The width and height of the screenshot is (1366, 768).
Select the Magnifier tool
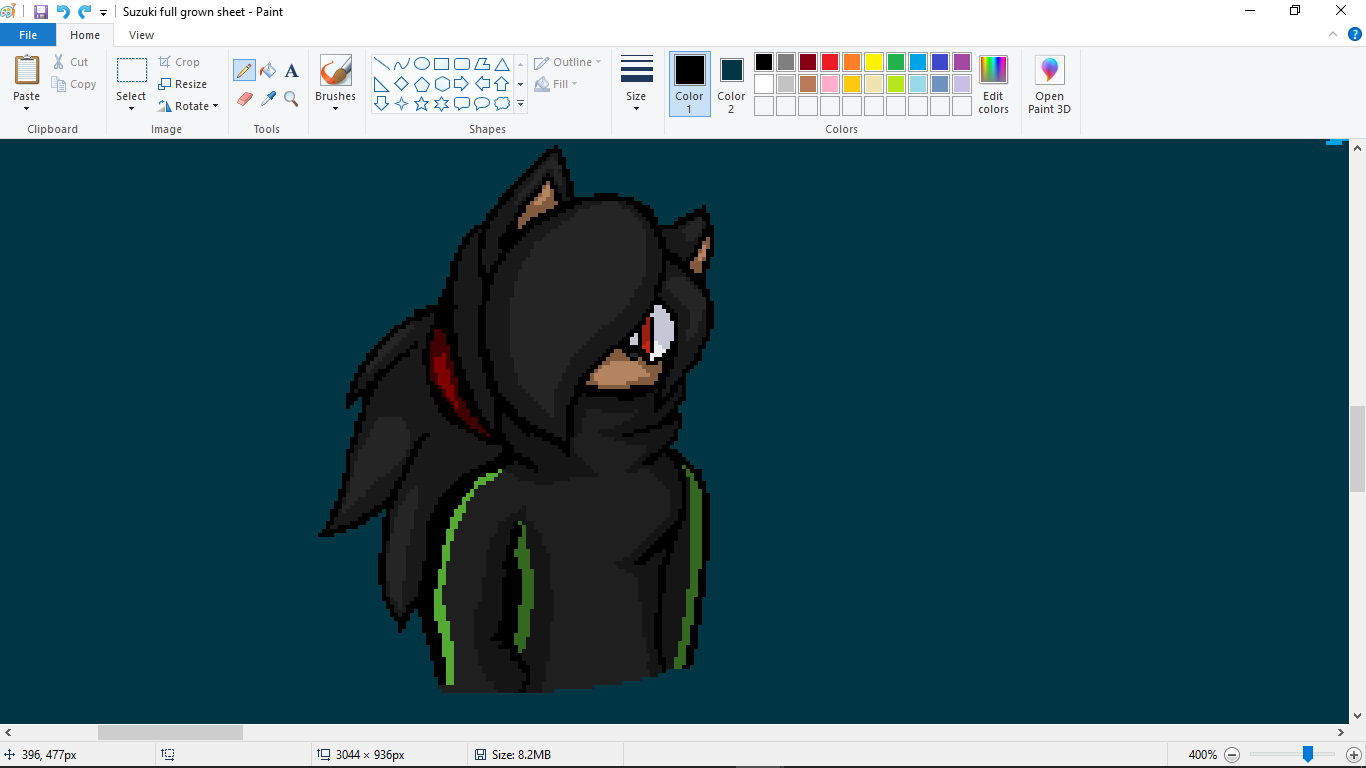point(291,98)
